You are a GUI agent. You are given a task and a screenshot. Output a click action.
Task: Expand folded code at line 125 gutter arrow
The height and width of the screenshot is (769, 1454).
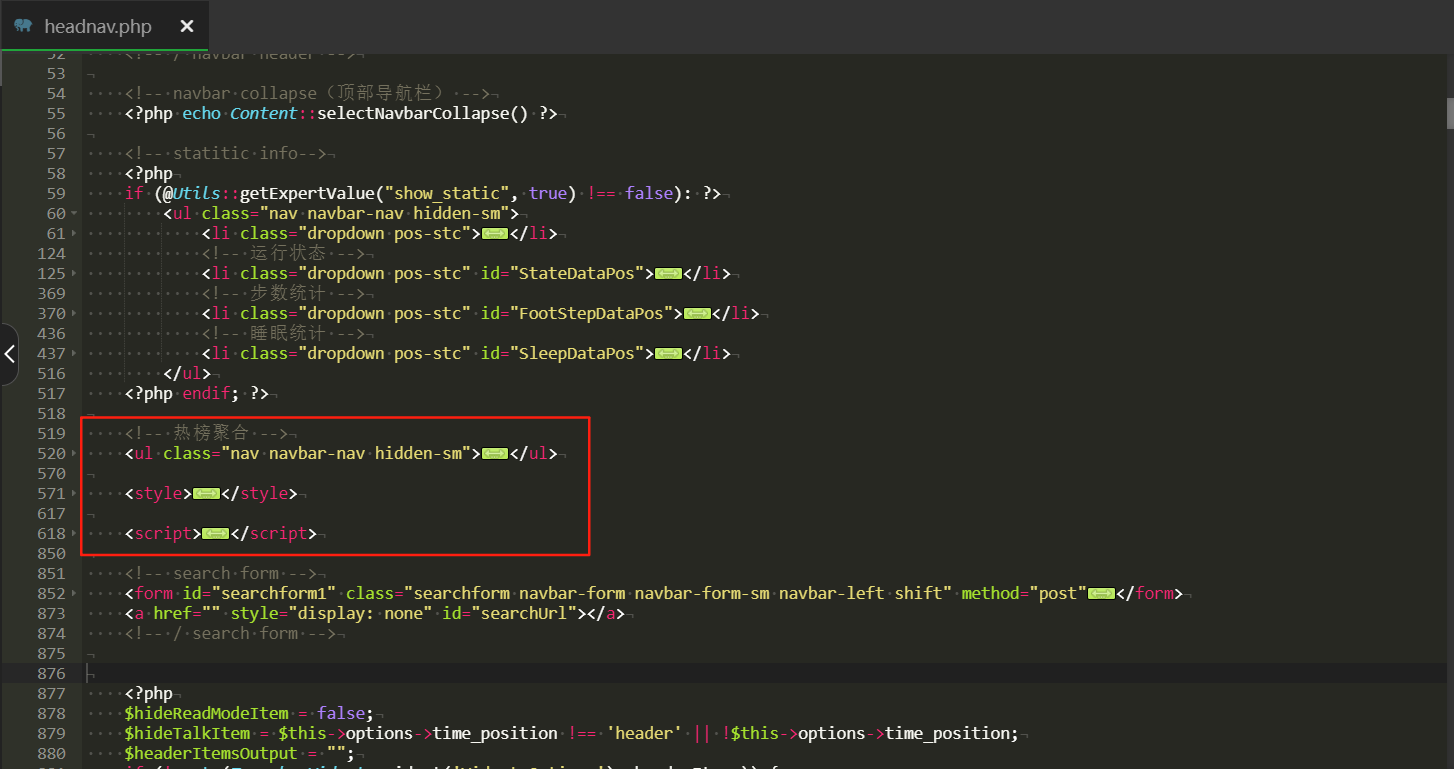[x=75, y=274]
